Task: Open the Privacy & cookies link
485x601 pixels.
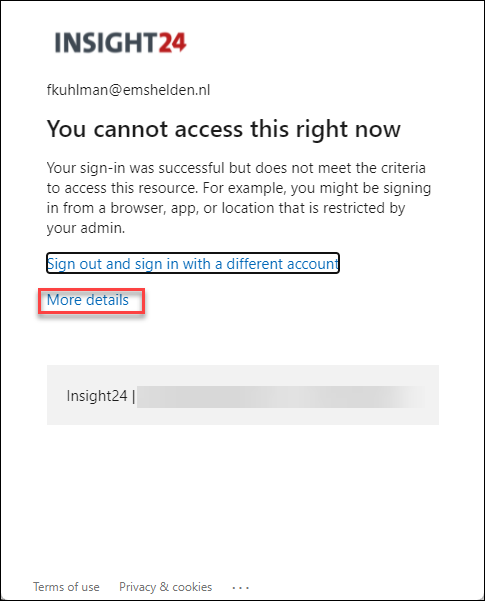Action: [x=166, y=587]
